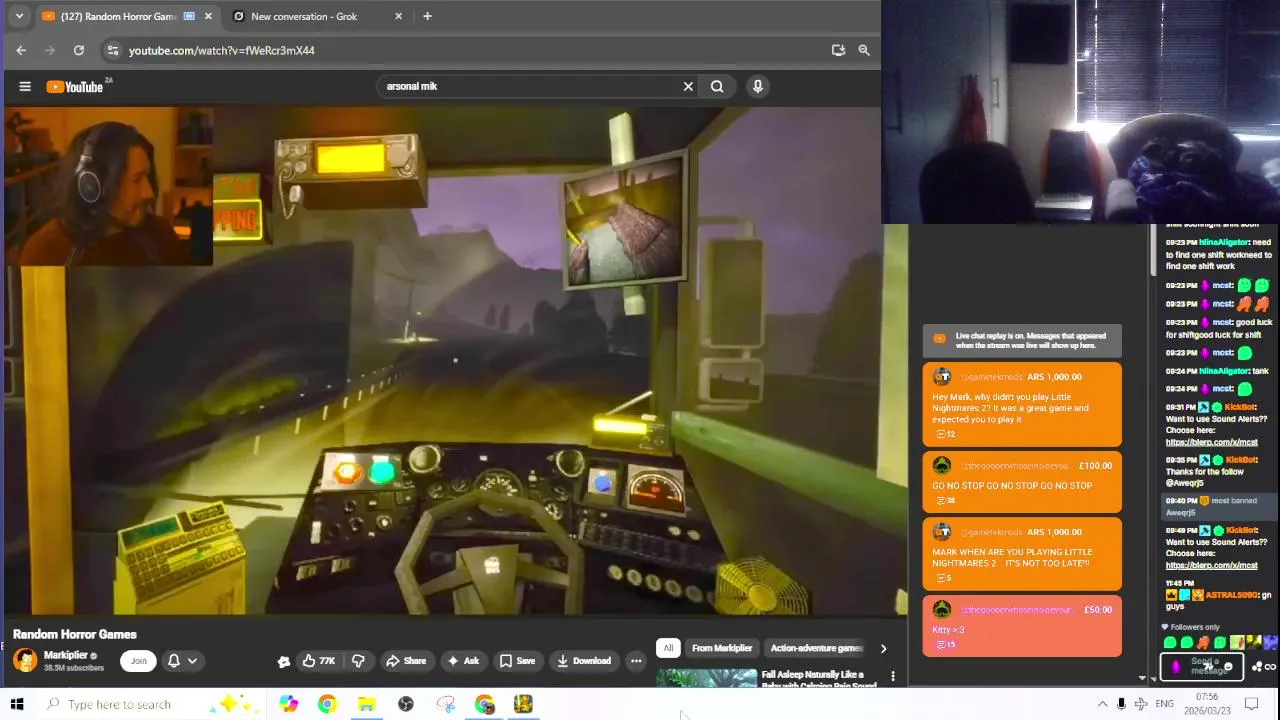Open the tab search dropdown arrow
Image resolution: width=1280 pixels, height=720 pixels.
point(19,16)
